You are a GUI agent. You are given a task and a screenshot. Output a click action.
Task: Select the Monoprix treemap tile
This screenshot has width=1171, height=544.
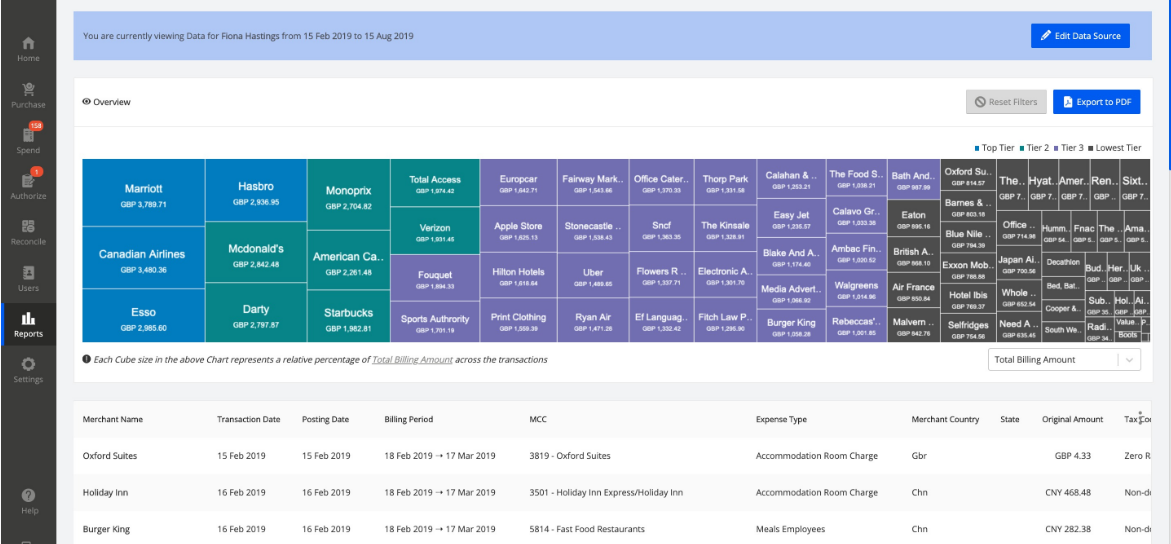(x=348, y=194)
